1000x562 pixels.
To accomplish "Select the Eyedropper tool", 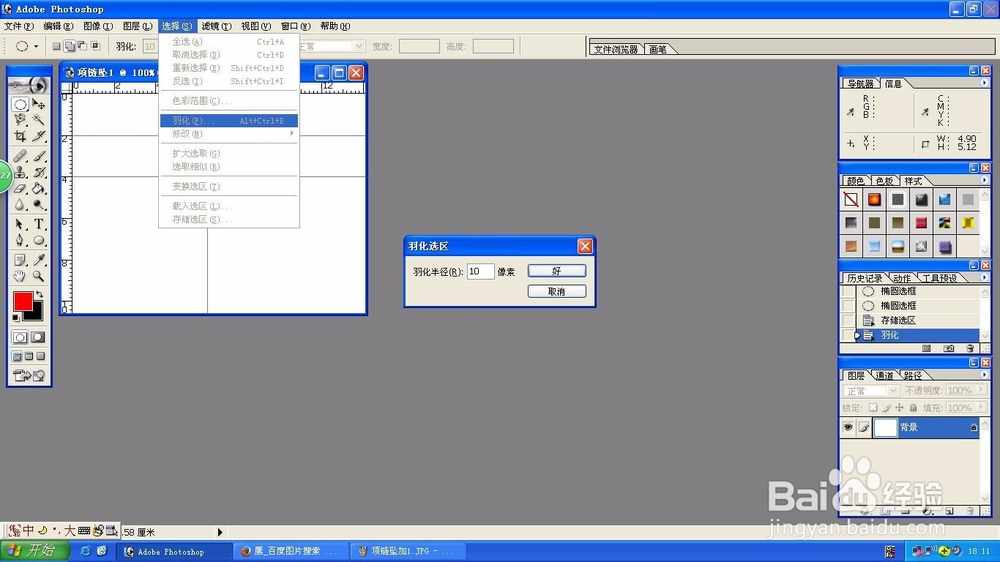I will coord(39,260).
